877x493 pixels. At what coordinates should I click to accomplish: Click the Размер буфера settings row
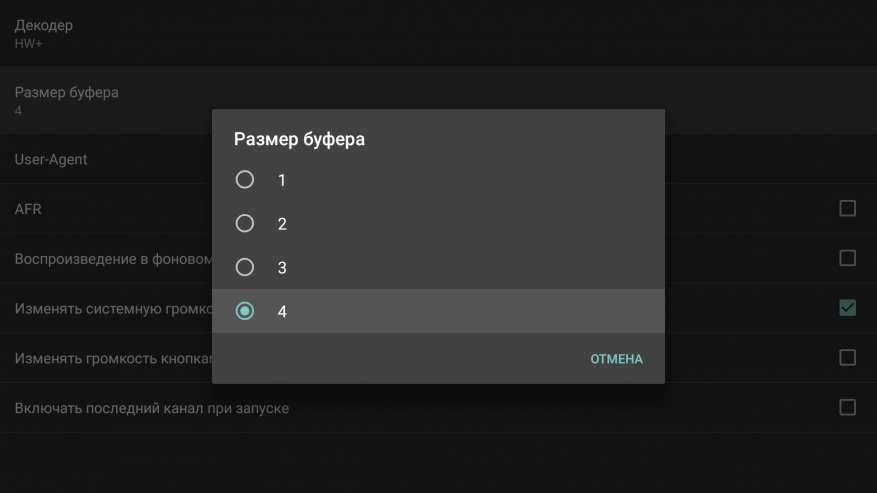(66, 92)
